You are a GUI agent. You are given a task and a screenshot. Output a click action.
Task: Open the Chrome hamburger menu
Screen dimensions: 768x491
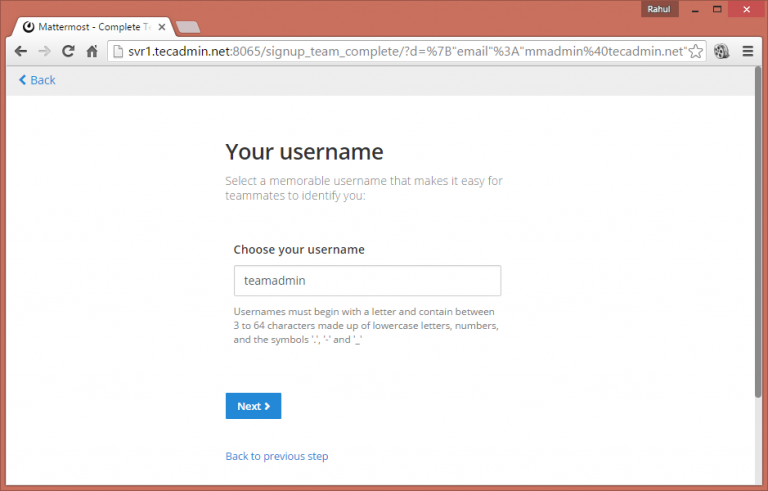coord(748,51)
